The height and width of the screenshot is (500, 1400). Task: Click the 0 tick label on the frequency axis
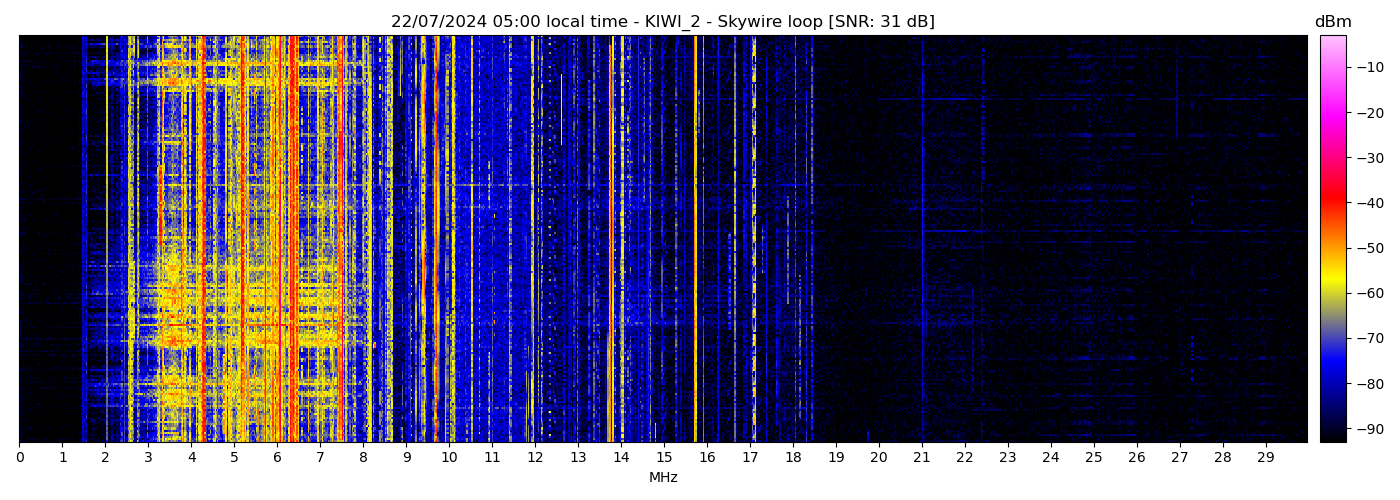pos(20,458)
